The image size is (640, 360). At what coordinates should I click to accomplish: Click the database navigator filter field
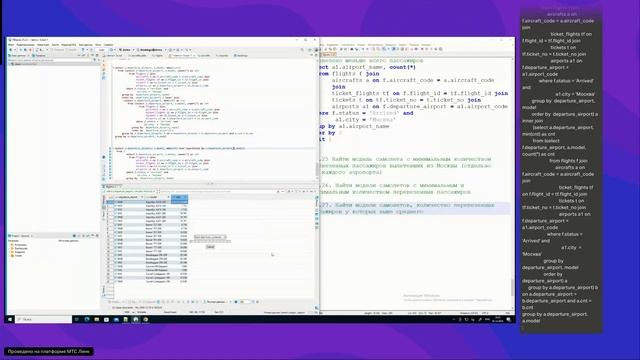[x=49, y=60]
